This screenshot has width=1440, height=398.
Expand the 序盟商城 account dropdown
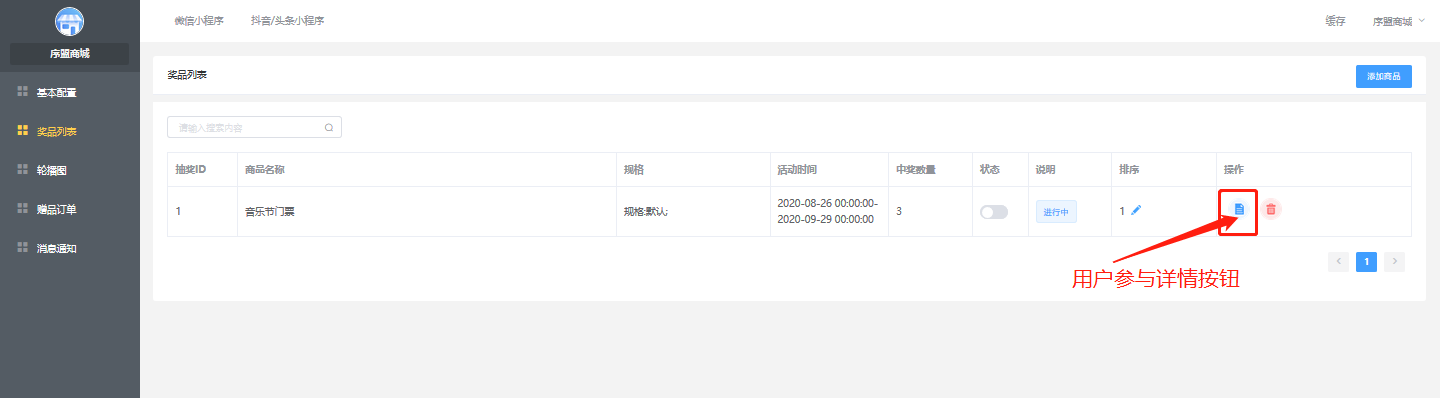click(1399, 21)
